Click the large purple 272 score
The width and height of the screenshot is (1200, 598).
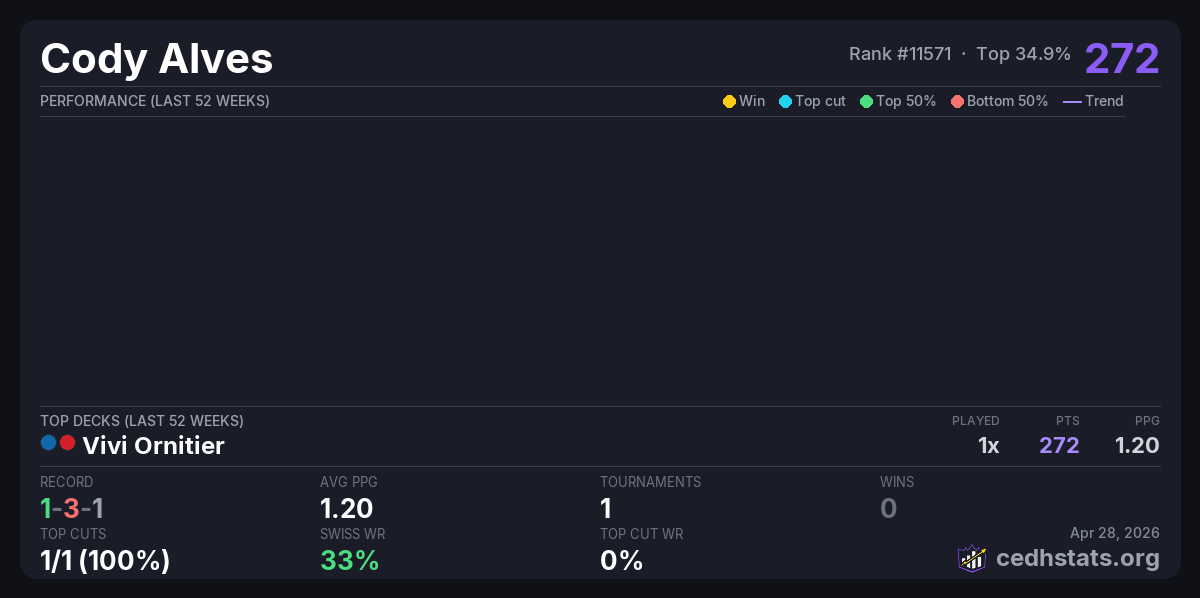click(1121, 59)
